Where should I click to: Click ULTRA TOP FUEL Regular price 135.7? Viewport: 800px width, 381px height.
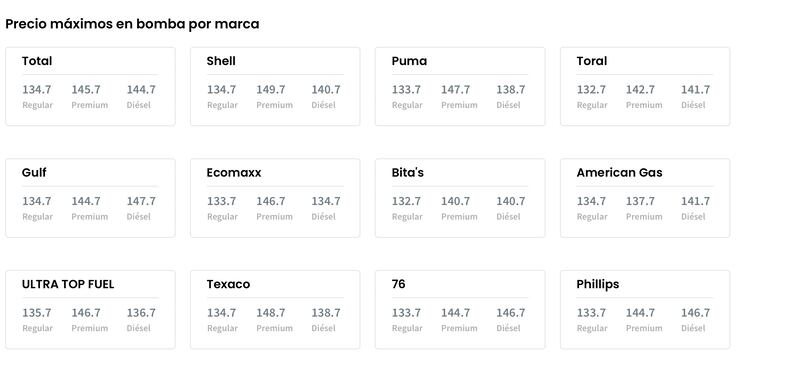pos(37,313)
